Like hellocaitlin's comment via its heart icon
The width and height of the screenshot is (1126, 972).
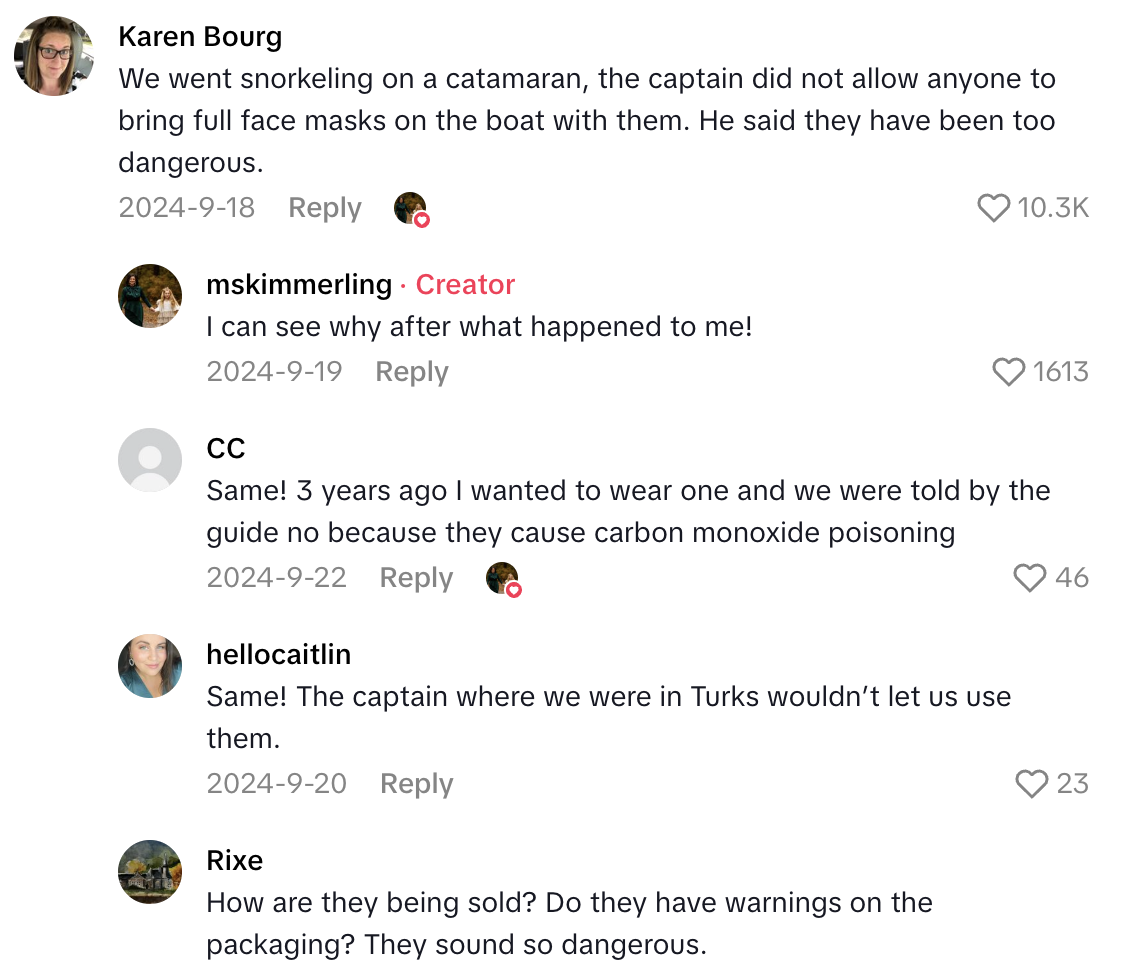pos(1031,784)
